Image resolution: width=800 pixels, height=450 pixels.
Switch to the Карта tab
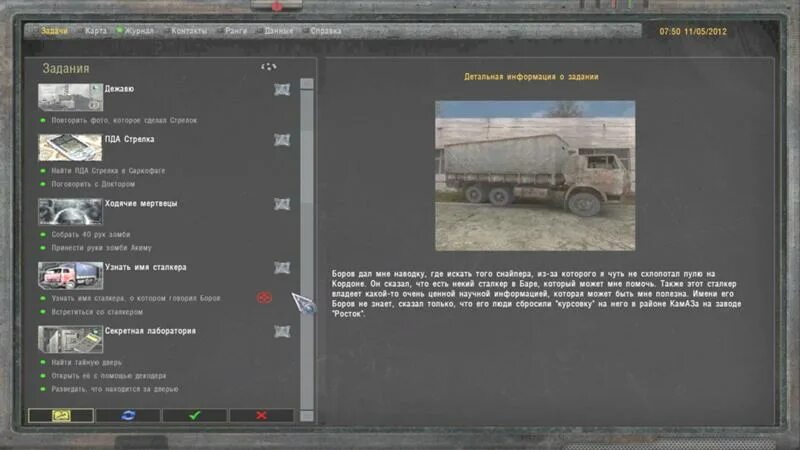(x=96, y=31)
